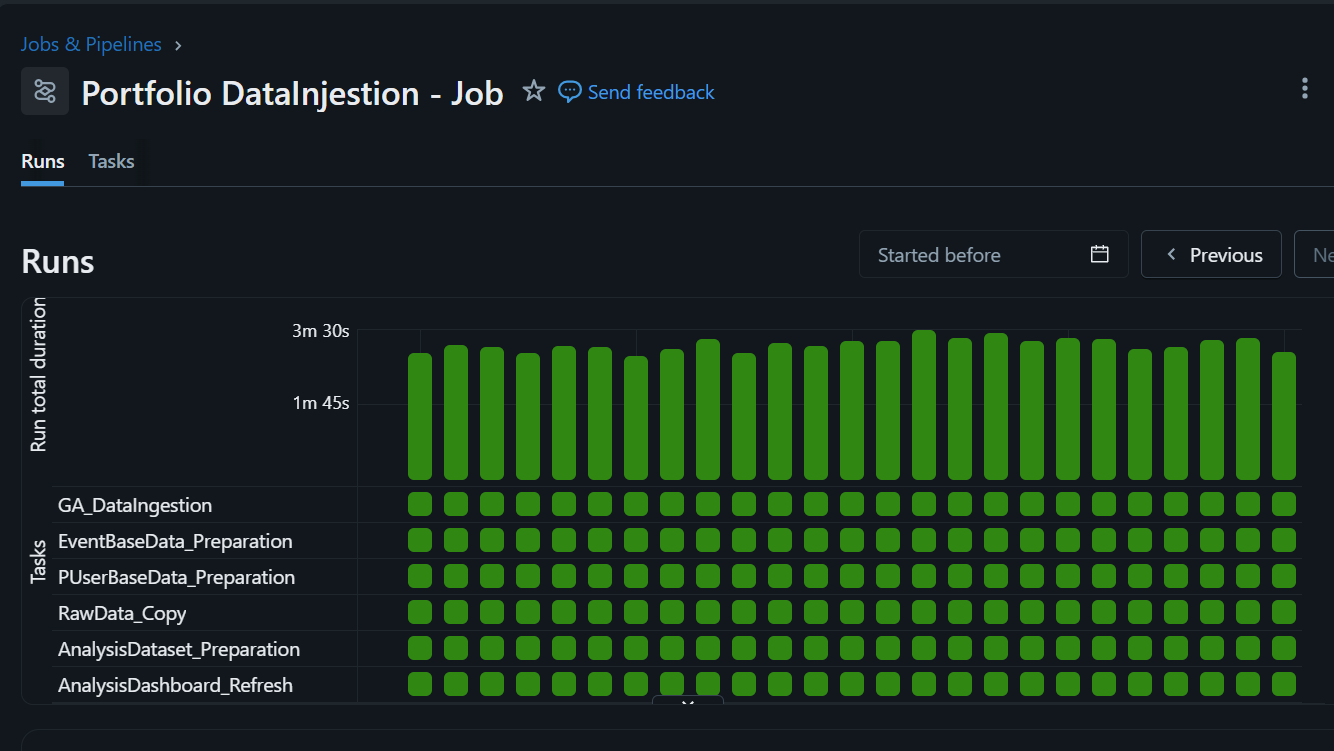The image size is (1334, 751).
Task: Click the breadcrumb chevron after Jobs & Pipelines
Action: (x=178, y=45)
